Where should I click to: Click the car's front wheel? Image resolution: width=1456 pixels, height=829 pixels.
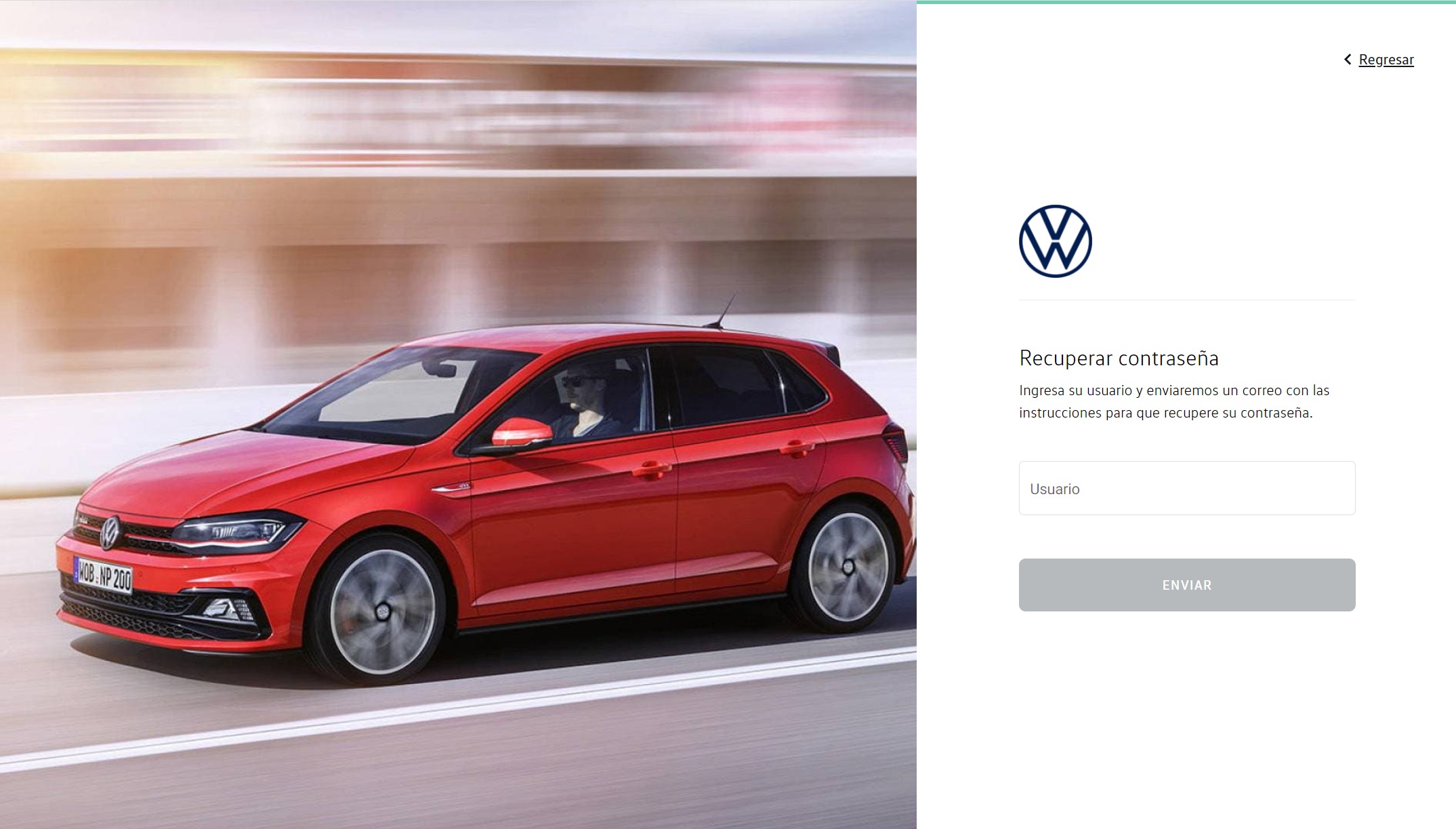381,610
